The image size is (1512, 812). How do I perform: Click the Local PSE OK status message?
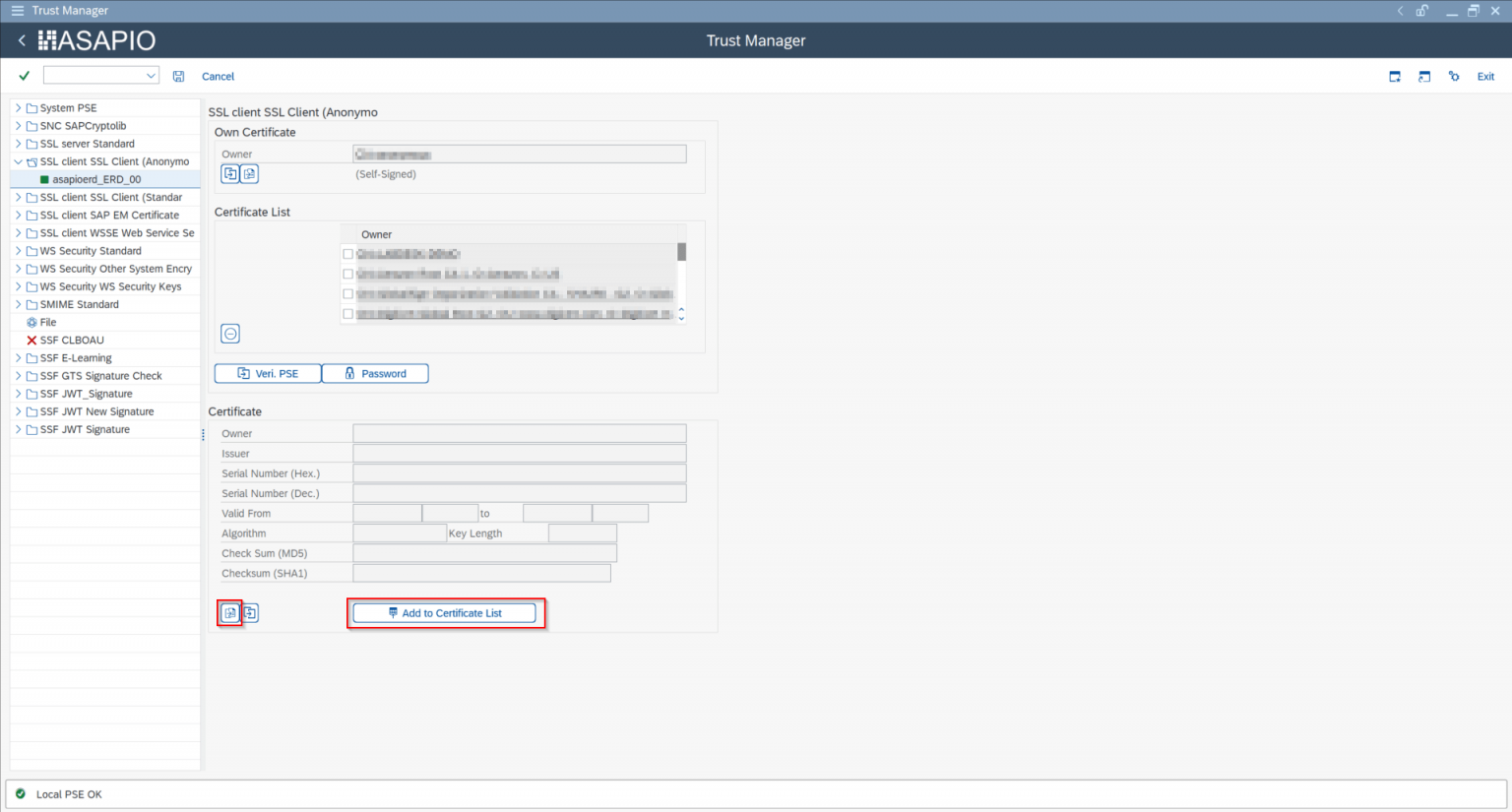[x=69, y=794]
